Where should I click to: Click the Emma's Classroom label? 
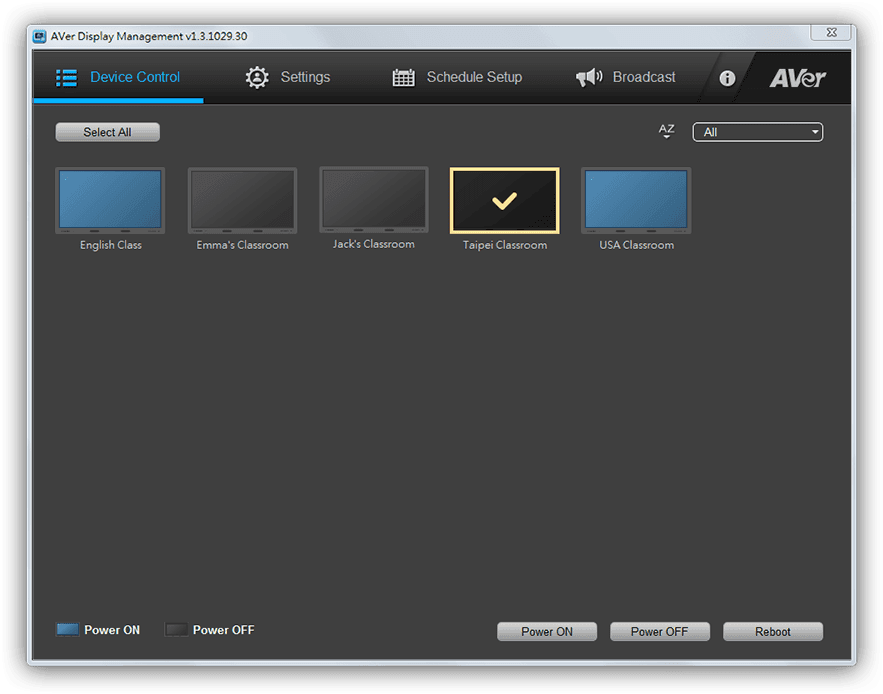242,245
